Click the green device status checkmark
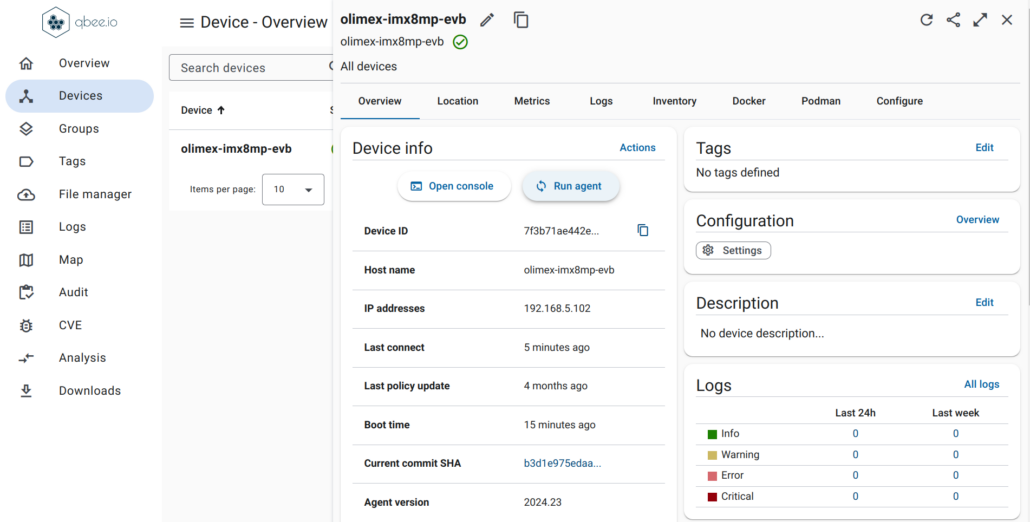The image size is (1030, 522). 460,42
